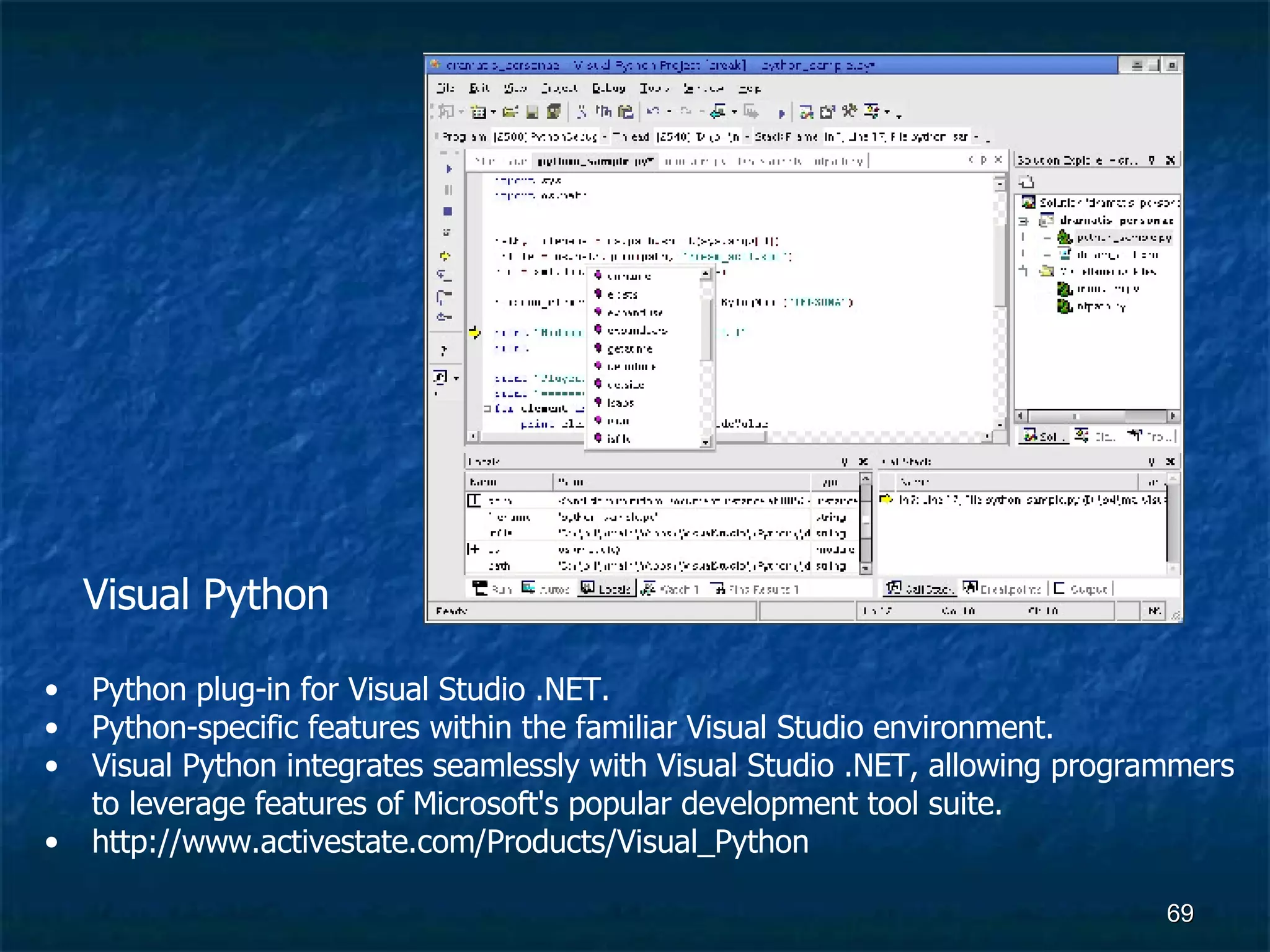Click the Save toolbar icon

[532, 112]
